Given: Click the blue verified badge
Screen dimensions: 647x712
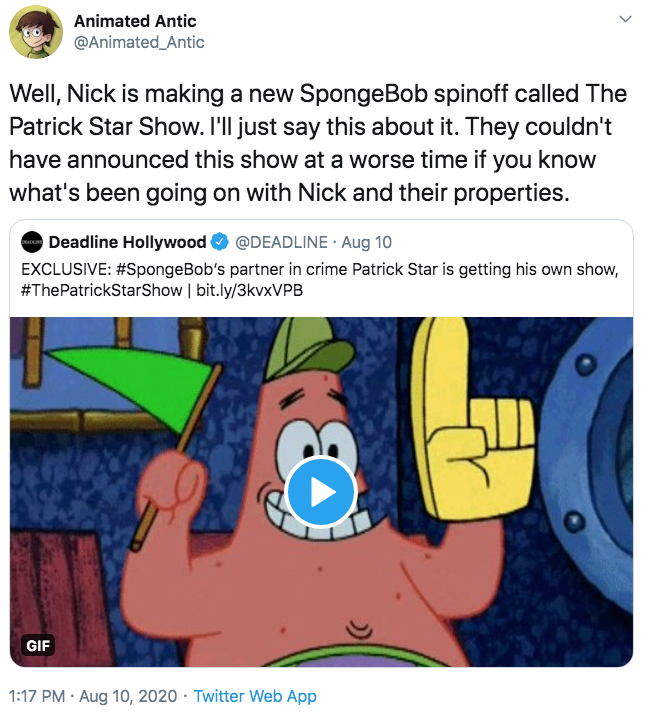Looking at the screenshot, I should 220,242.
